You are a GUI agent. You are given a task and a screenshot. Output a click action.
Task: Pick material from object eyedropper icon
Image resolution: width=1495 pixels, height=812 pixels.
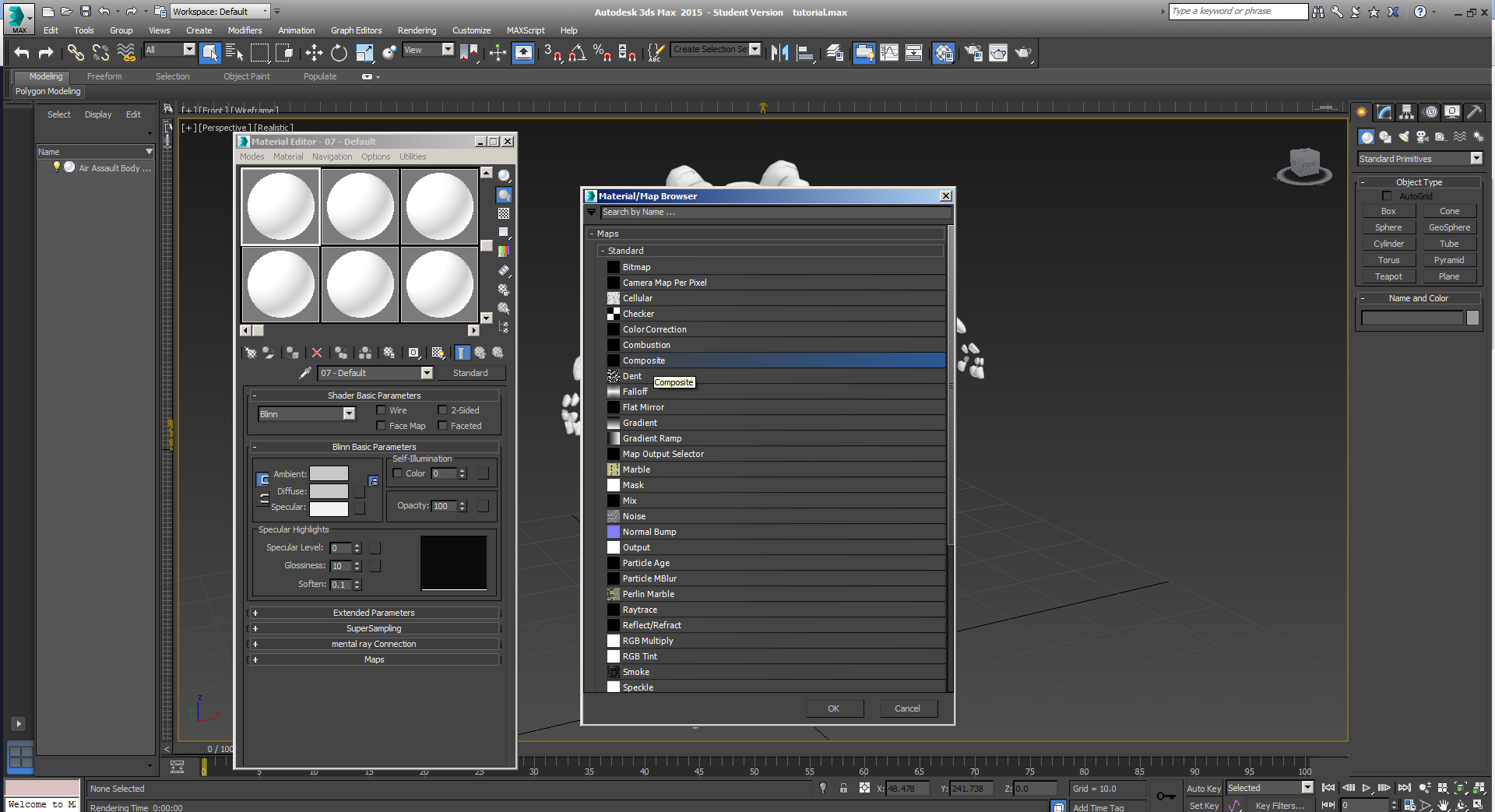[305, 373]
